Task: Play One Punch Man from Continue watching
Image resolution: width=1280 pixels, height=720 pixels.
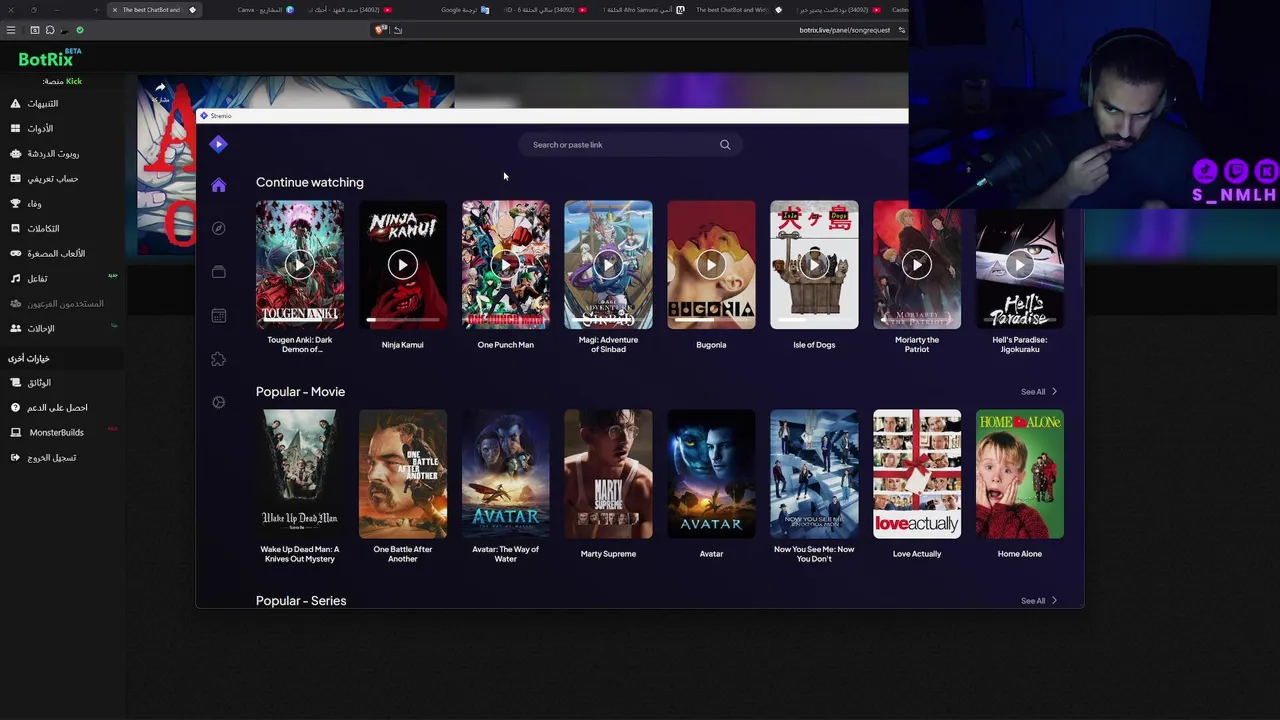Action: coord(505,265)
